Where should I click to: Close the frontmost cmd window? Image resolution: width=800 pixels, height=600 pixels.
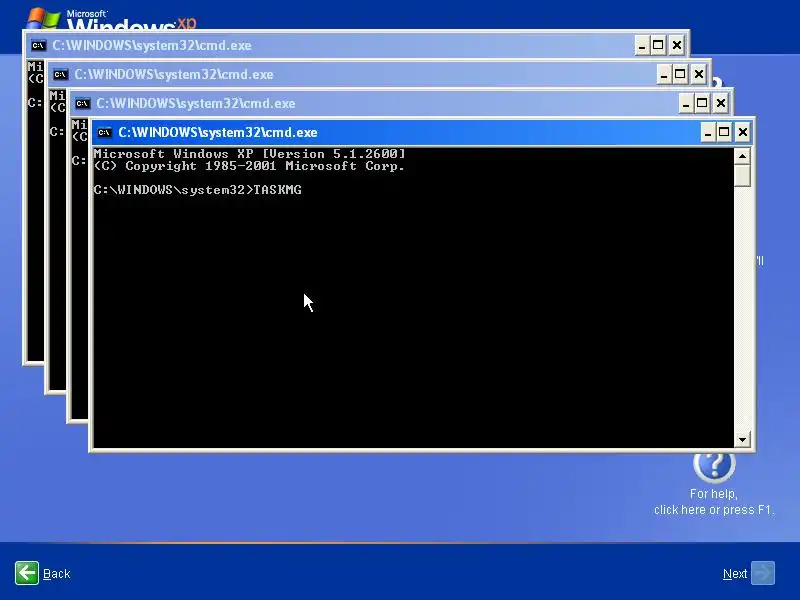click(x=743, y=133)
